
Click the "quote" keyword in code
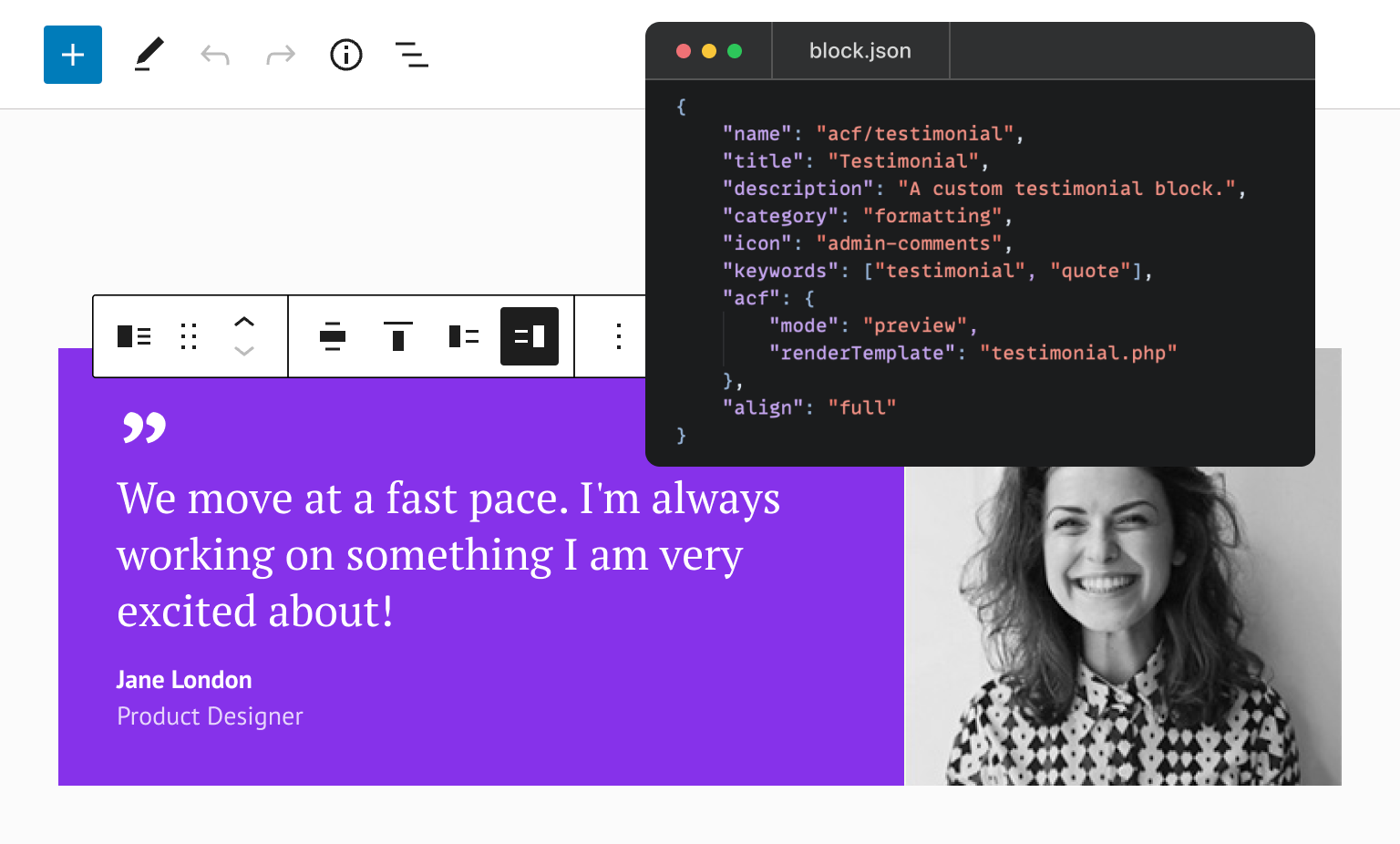[x=1090, y=271]
